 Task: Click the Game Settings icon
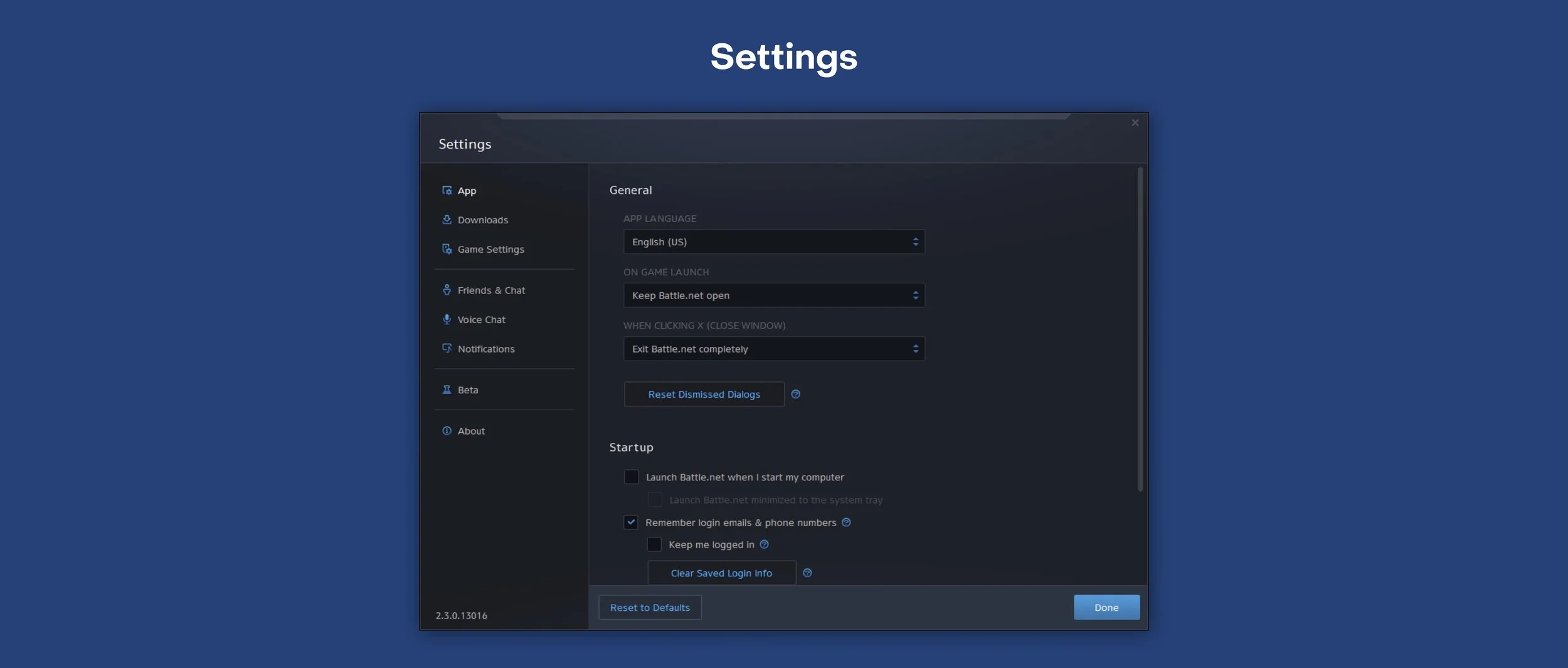(447, 249)
